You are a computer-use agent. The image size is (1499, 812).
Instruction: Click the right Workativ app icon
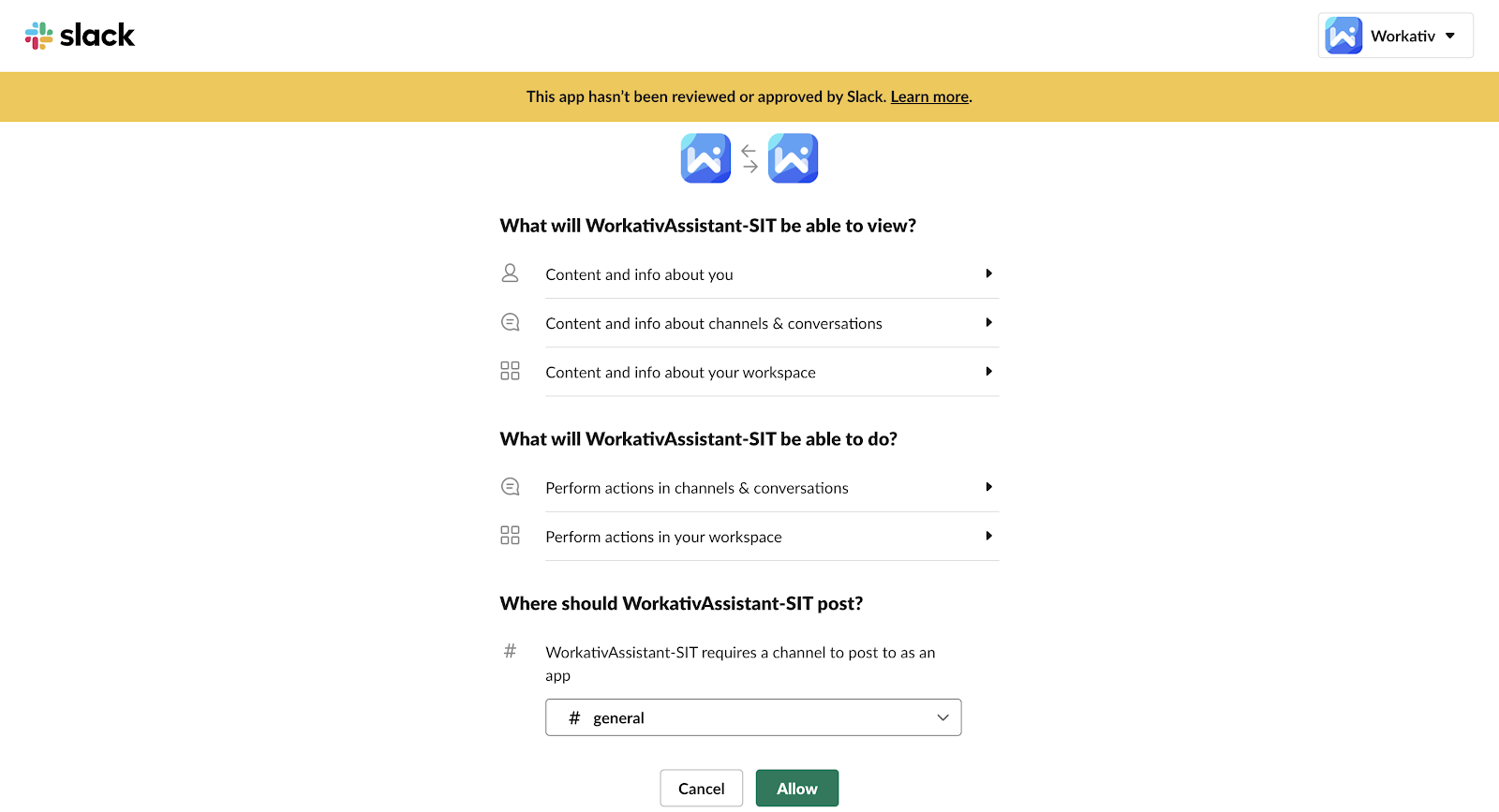click(x=793, y=158)
